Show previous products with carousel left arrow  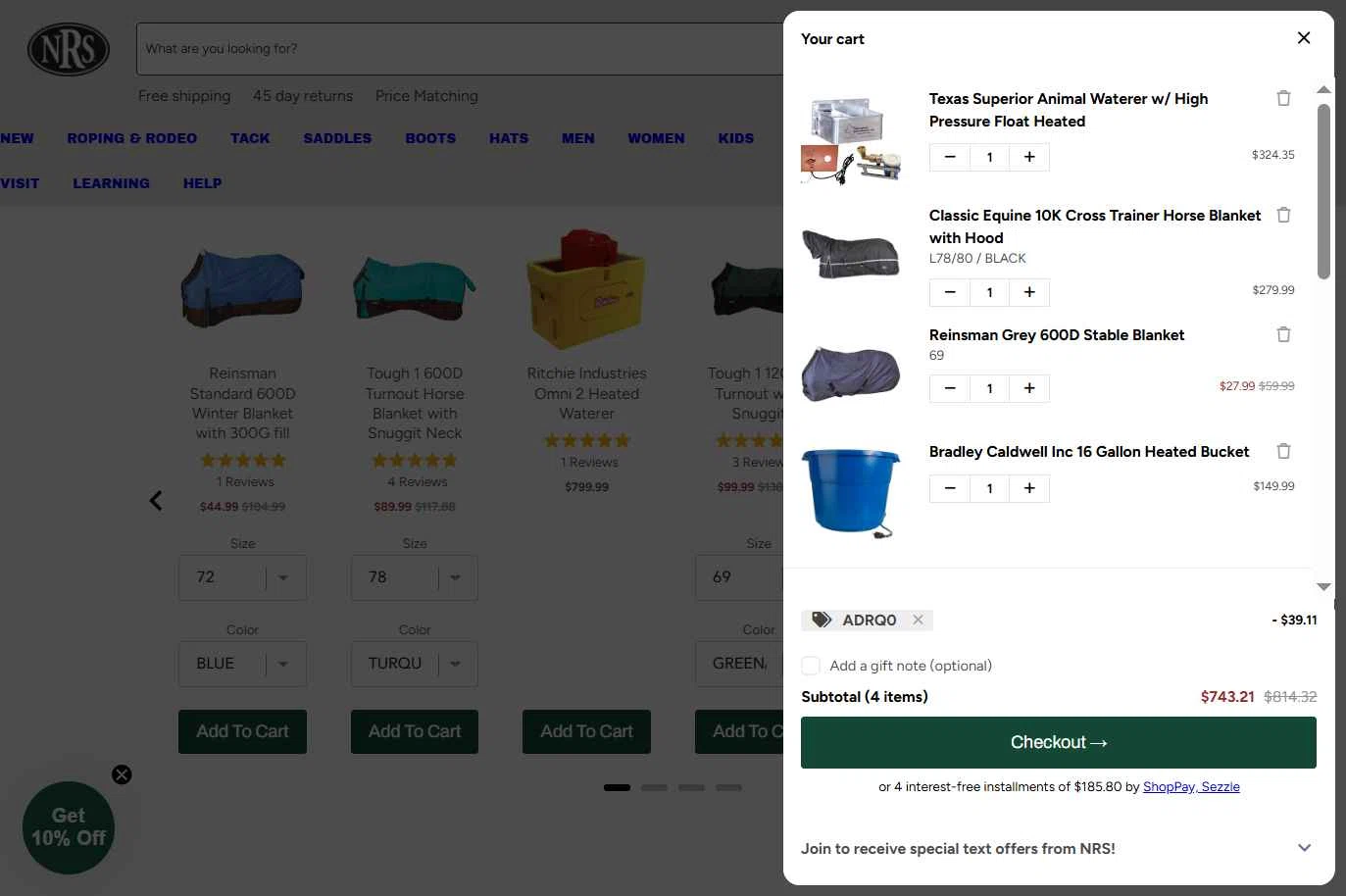[156, 501]
